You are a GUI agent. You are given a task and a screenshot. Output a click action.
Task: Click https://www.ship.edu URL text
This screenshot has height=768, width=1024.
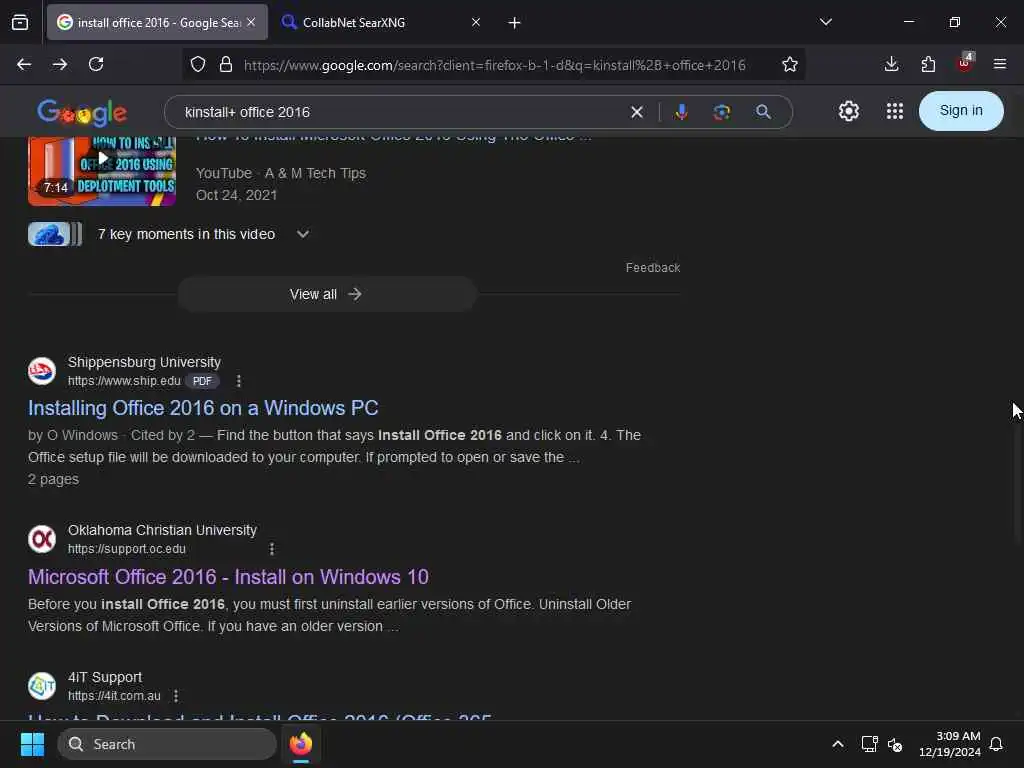(x=124, y=381)
